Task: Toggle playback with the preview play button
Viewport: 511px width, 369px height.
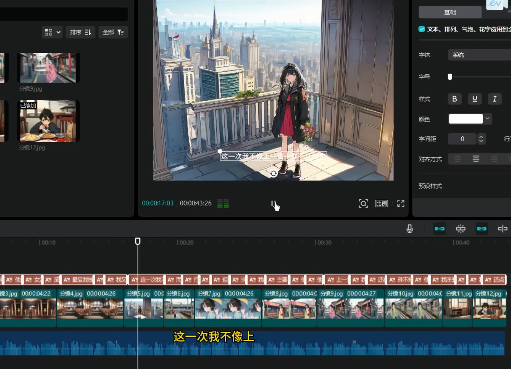Action: point(273,203)
